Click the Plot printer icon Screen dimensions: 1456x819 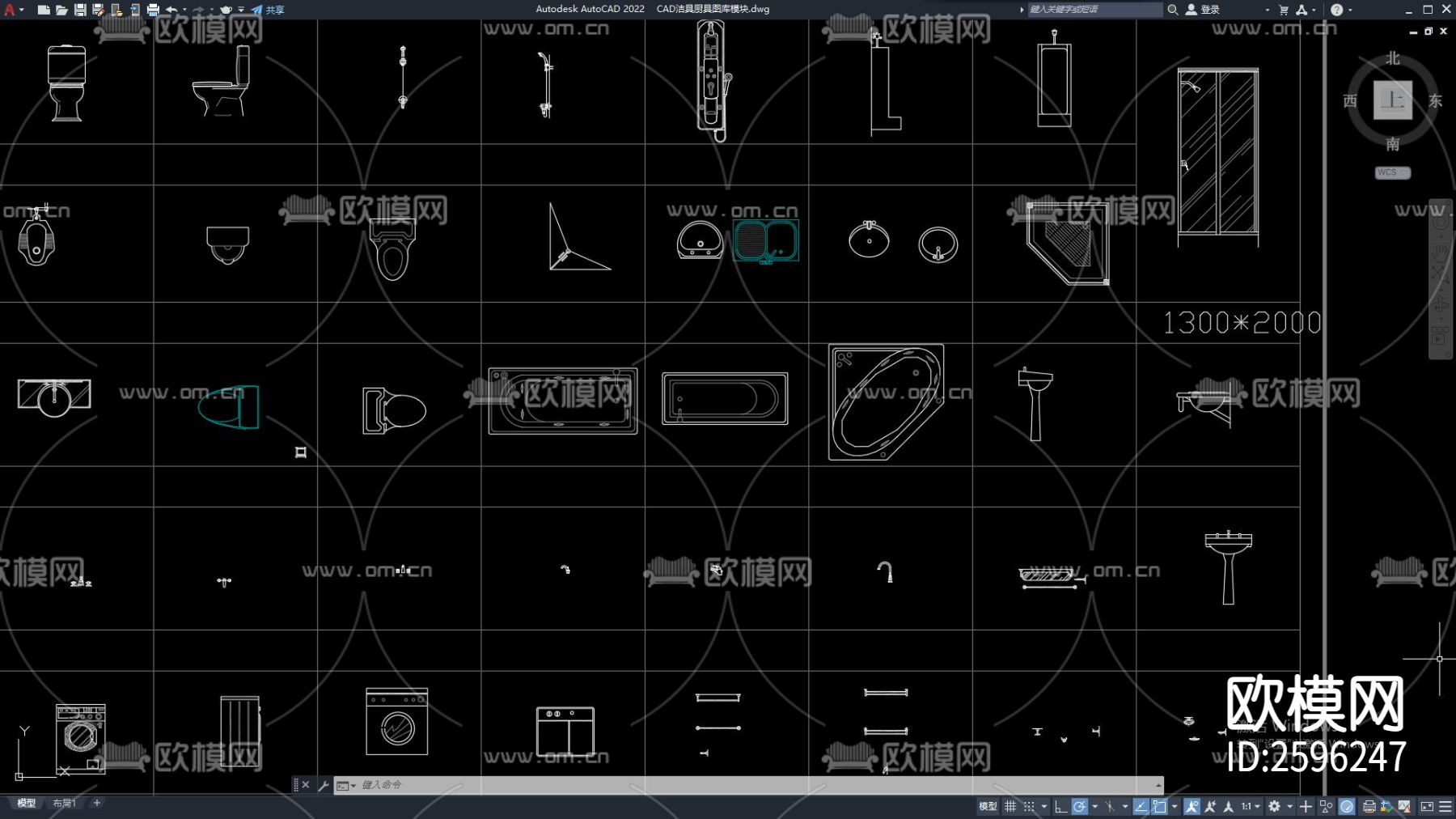point(154,10)
